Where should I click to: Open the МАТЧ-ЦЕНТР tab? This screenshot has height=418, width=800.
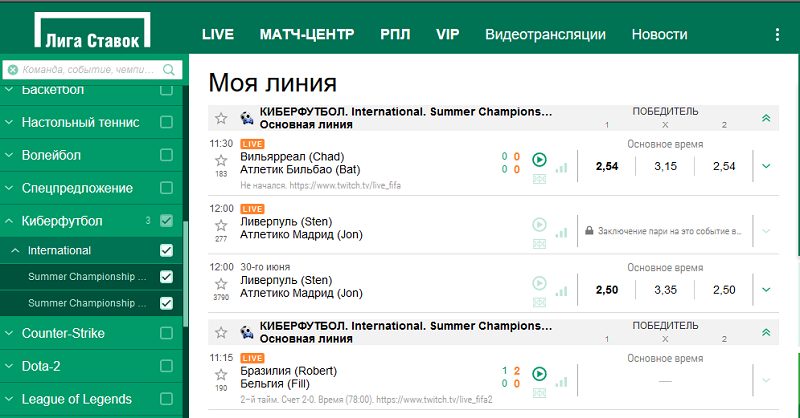point(306,34)
